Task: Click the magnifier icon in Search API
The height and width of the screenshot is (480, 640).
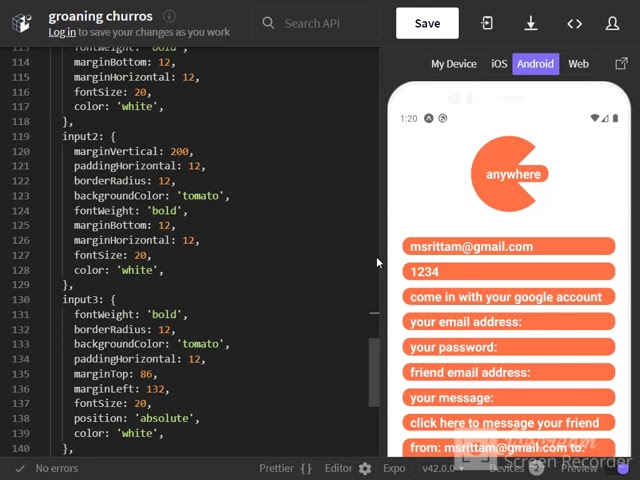Action: click(x=268, y=23)
